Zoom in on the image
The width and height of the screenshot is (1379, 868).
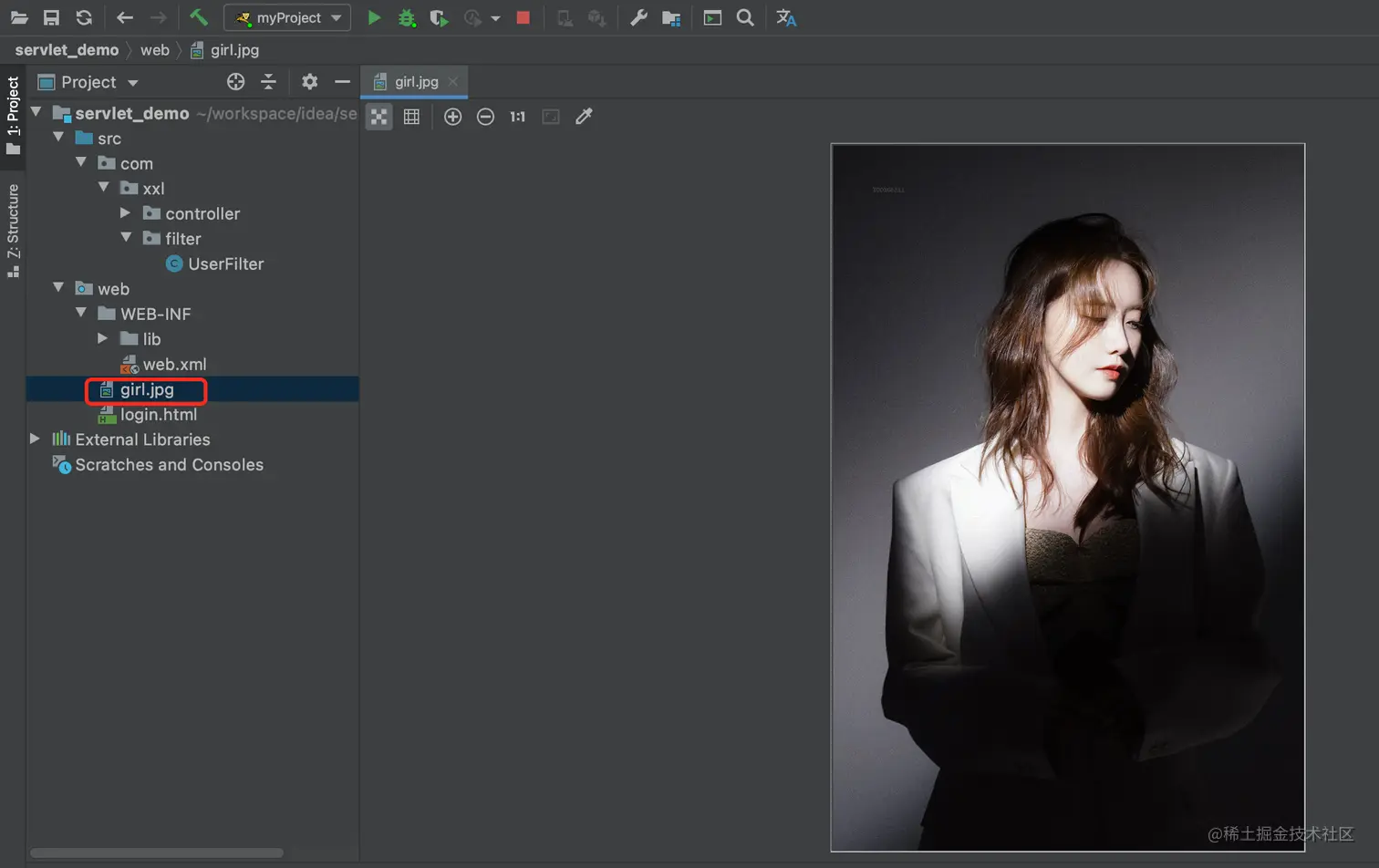452,117
